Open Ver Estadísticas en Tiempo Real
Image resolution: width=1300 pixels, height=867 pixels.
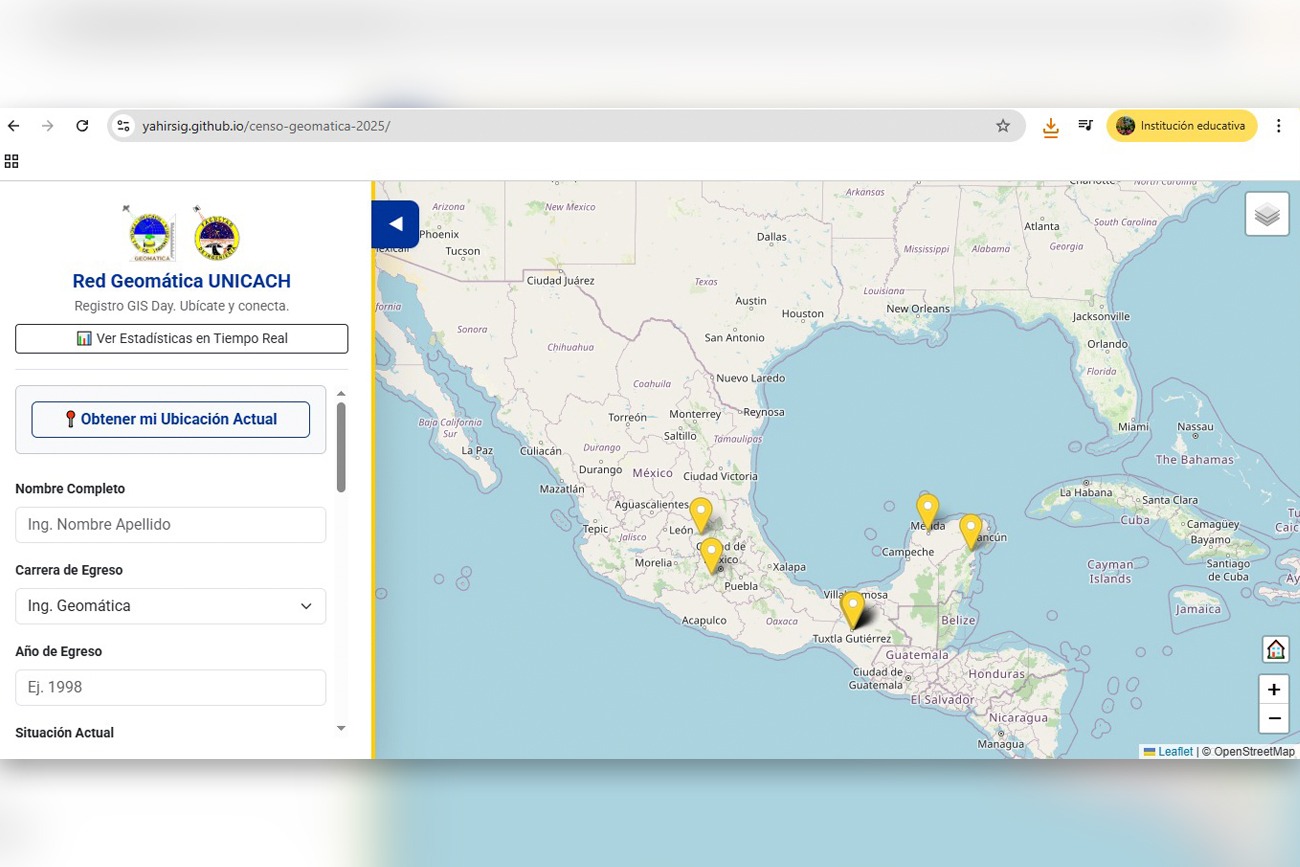pos(181,338)
